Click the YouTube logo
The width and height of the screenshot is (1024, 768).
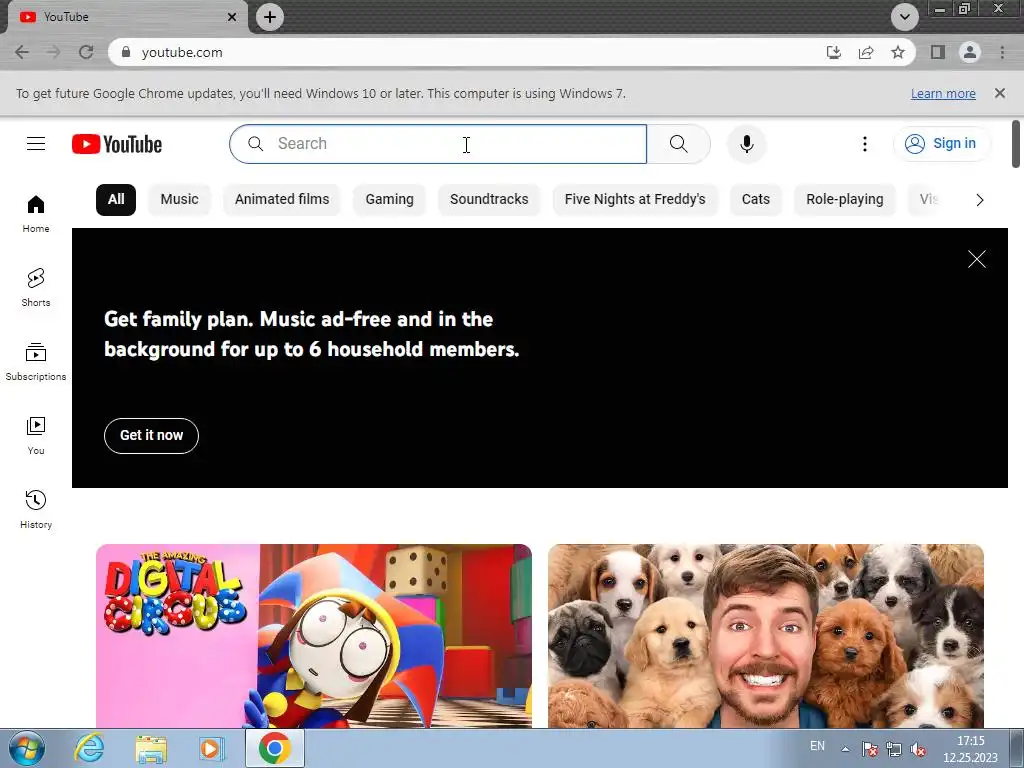[117, 144]
